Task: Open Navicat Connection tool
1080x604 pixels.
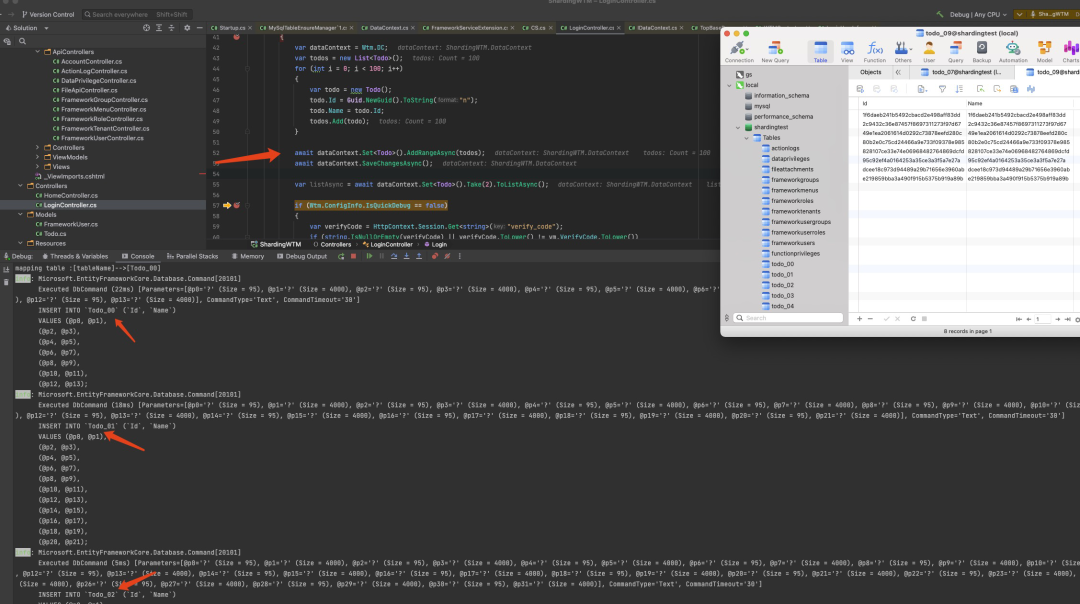Action: click(738, 51)
